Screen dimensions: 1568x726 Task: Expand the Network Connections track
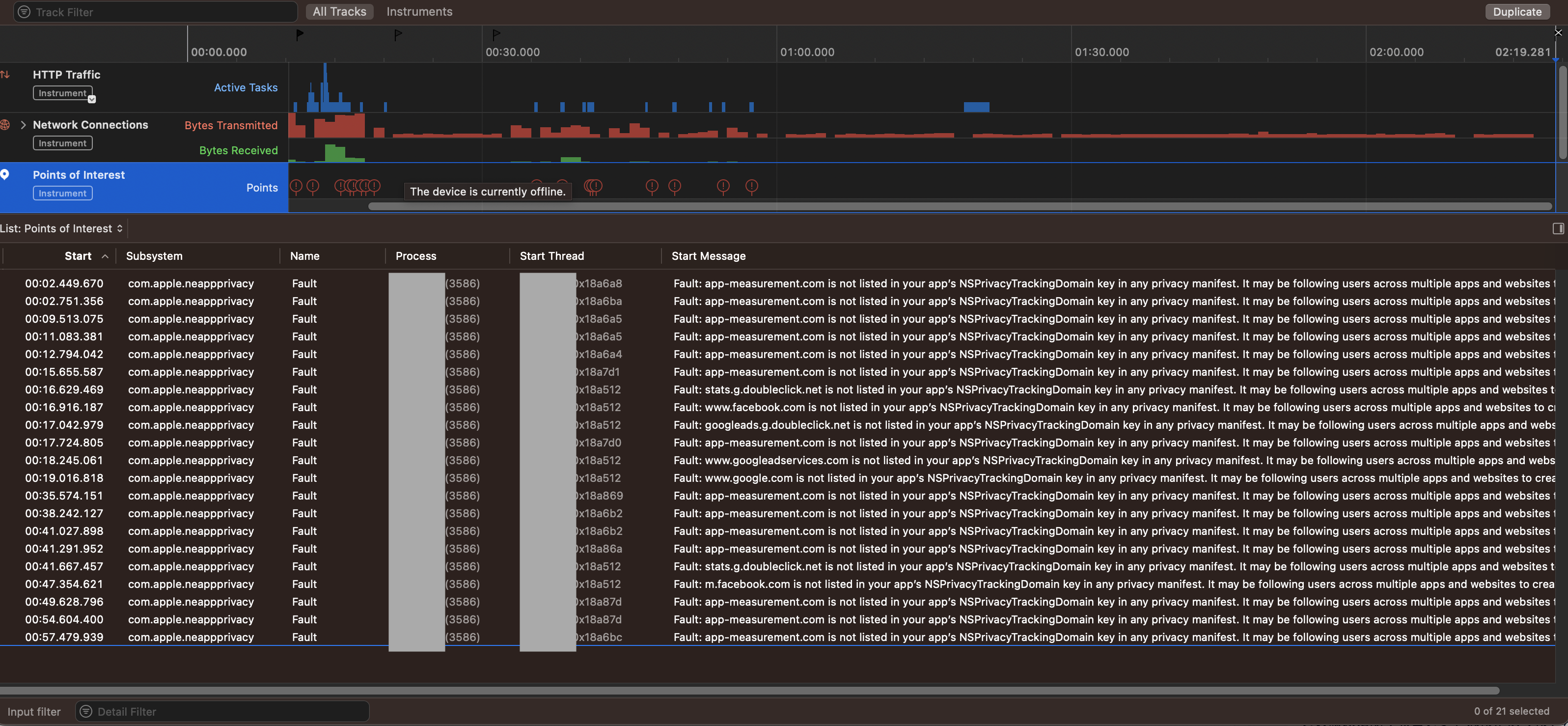[23, 125]
